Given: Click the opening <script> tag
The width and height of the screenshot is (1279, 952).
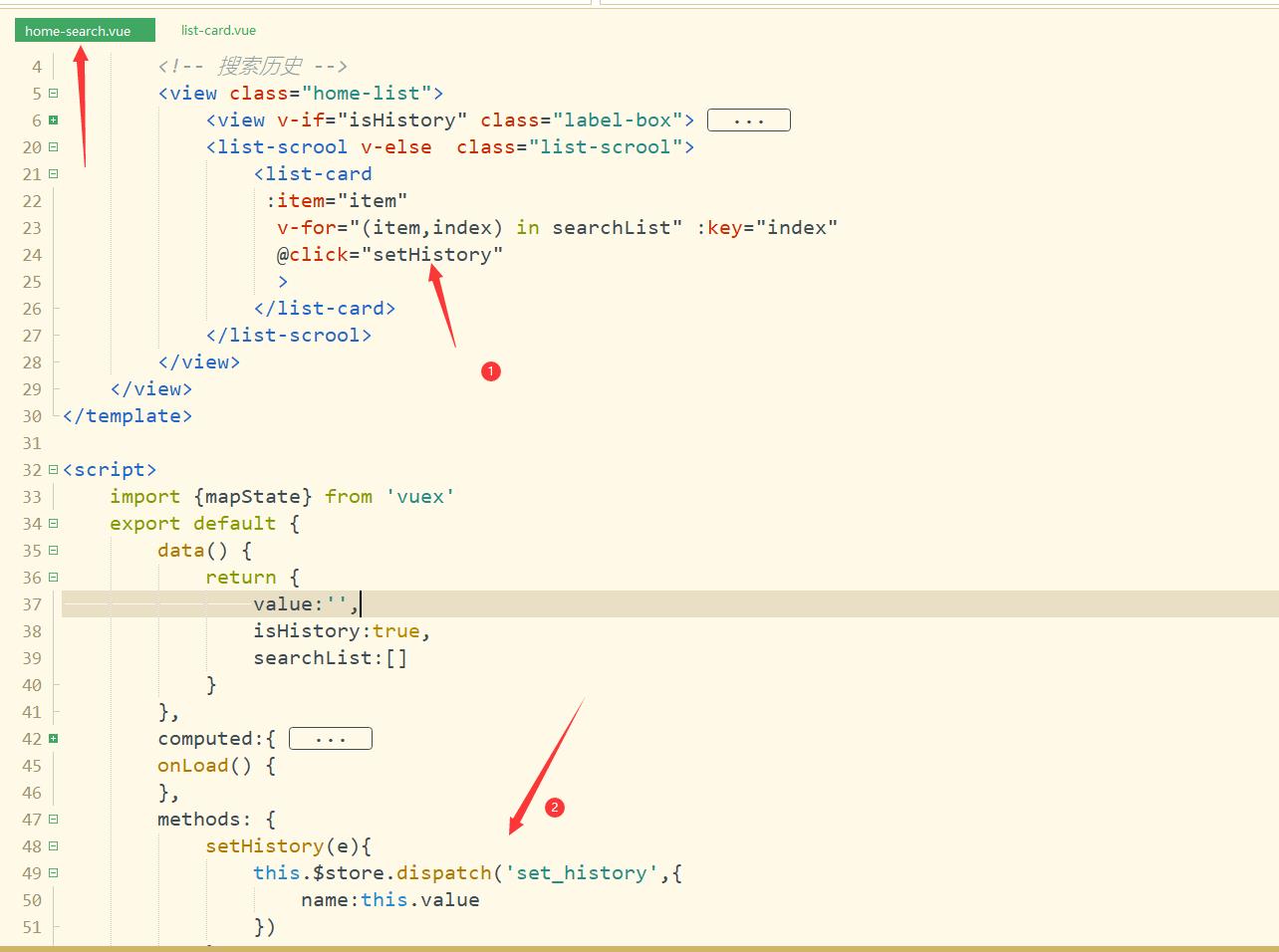Looking at the screenshot, I should [x=110, y=470].
